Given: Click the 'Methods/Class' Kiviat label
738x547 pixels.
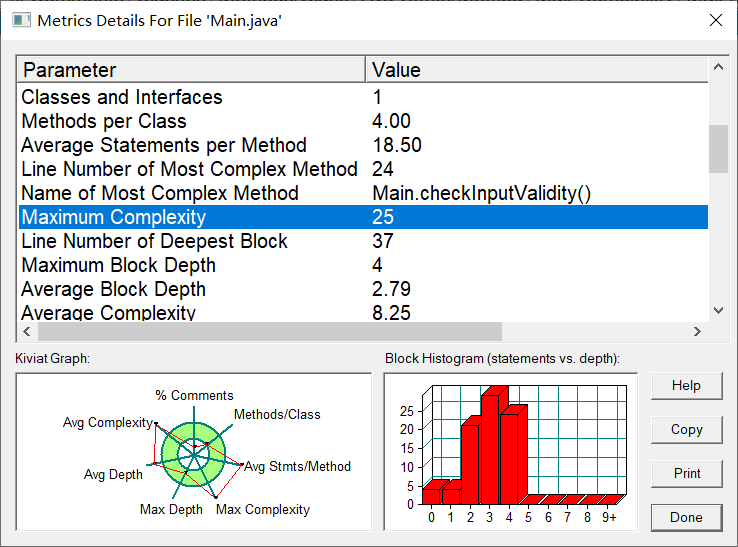Looking at the screenshot, I should 277,414.
